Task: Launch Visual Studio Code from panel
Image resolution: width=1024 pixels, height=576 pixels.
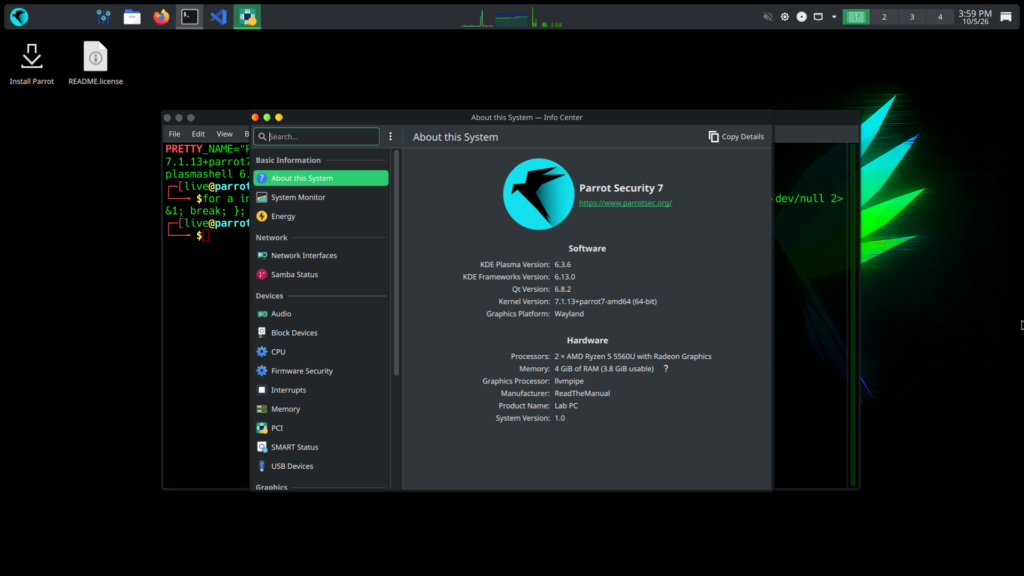Action: coord(218,17)
